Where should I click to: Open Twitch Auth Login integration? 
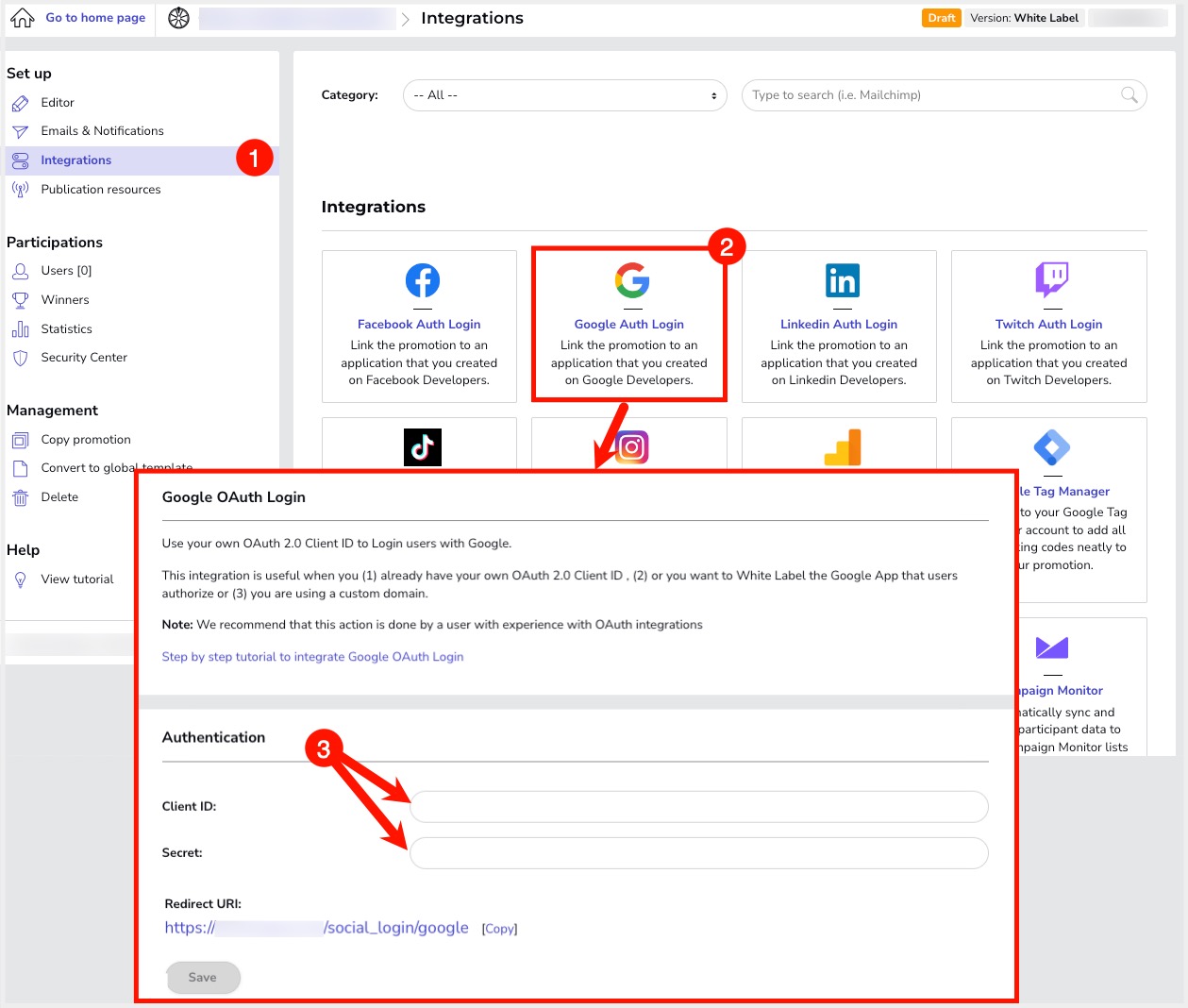(x=1049, y=327)
